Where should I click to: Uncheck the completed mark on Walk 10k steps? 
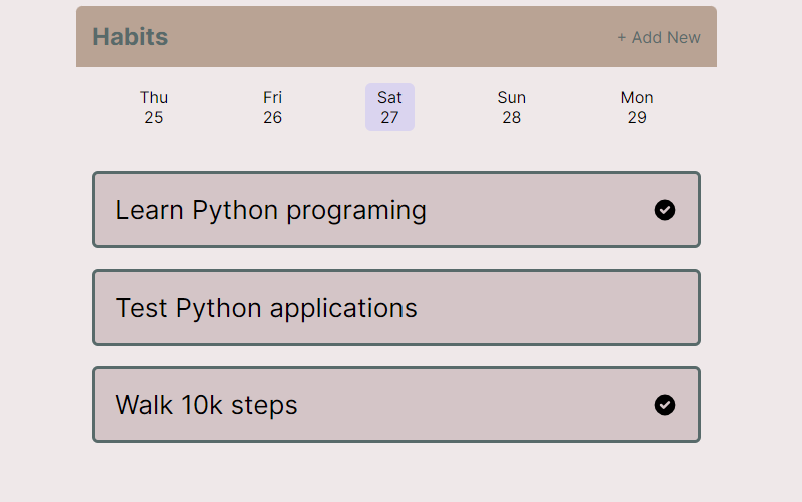[664, 405]
